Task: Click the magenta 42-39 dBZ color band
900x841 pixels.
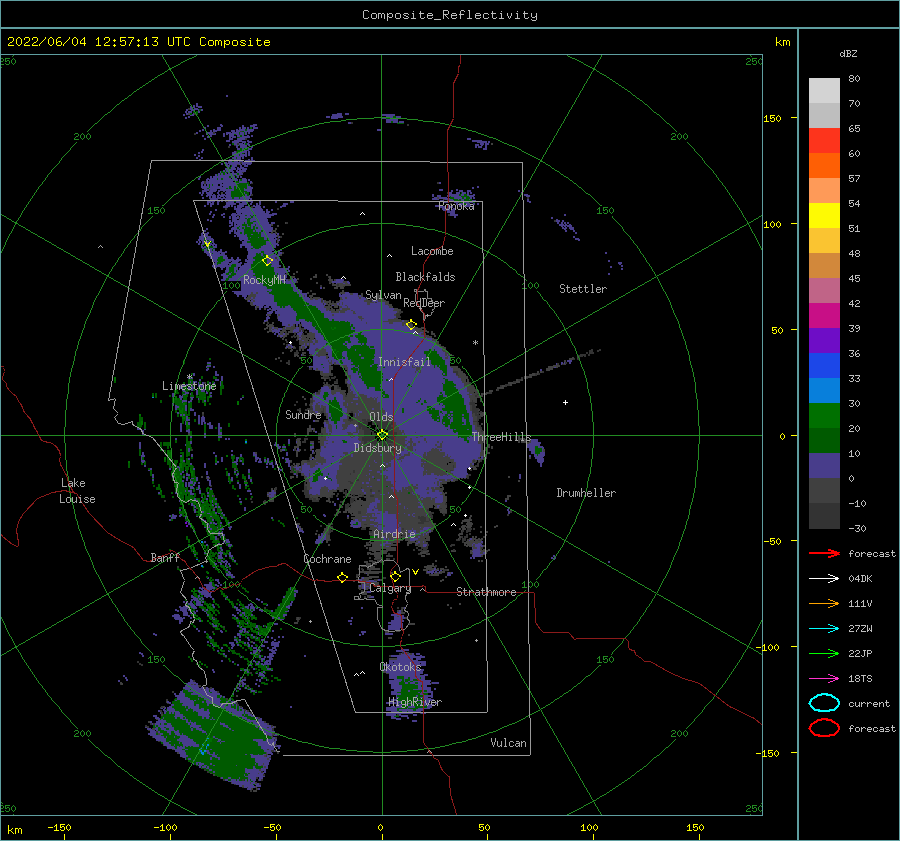Action: click(x=824, y=316)
